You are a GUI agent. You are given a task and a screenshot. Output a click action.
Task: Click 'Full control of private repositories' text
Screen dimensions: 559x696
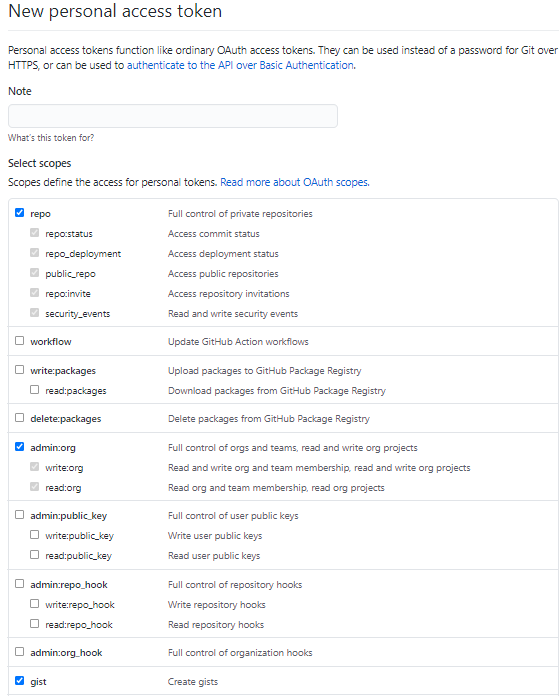240,214
